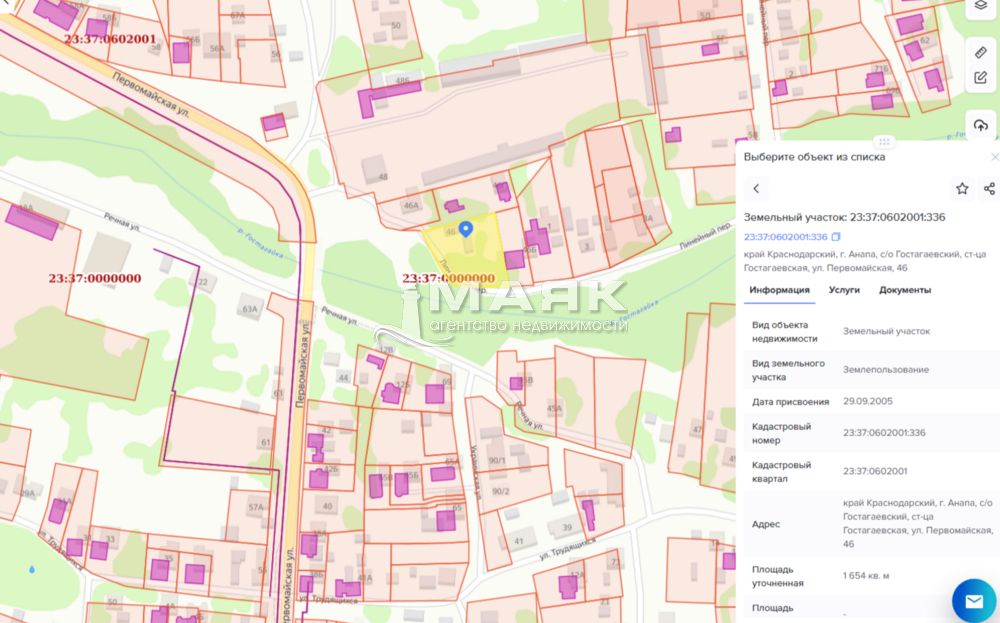Click the Кадастровый квартал value 23:37:0602001

pos(875,471)
